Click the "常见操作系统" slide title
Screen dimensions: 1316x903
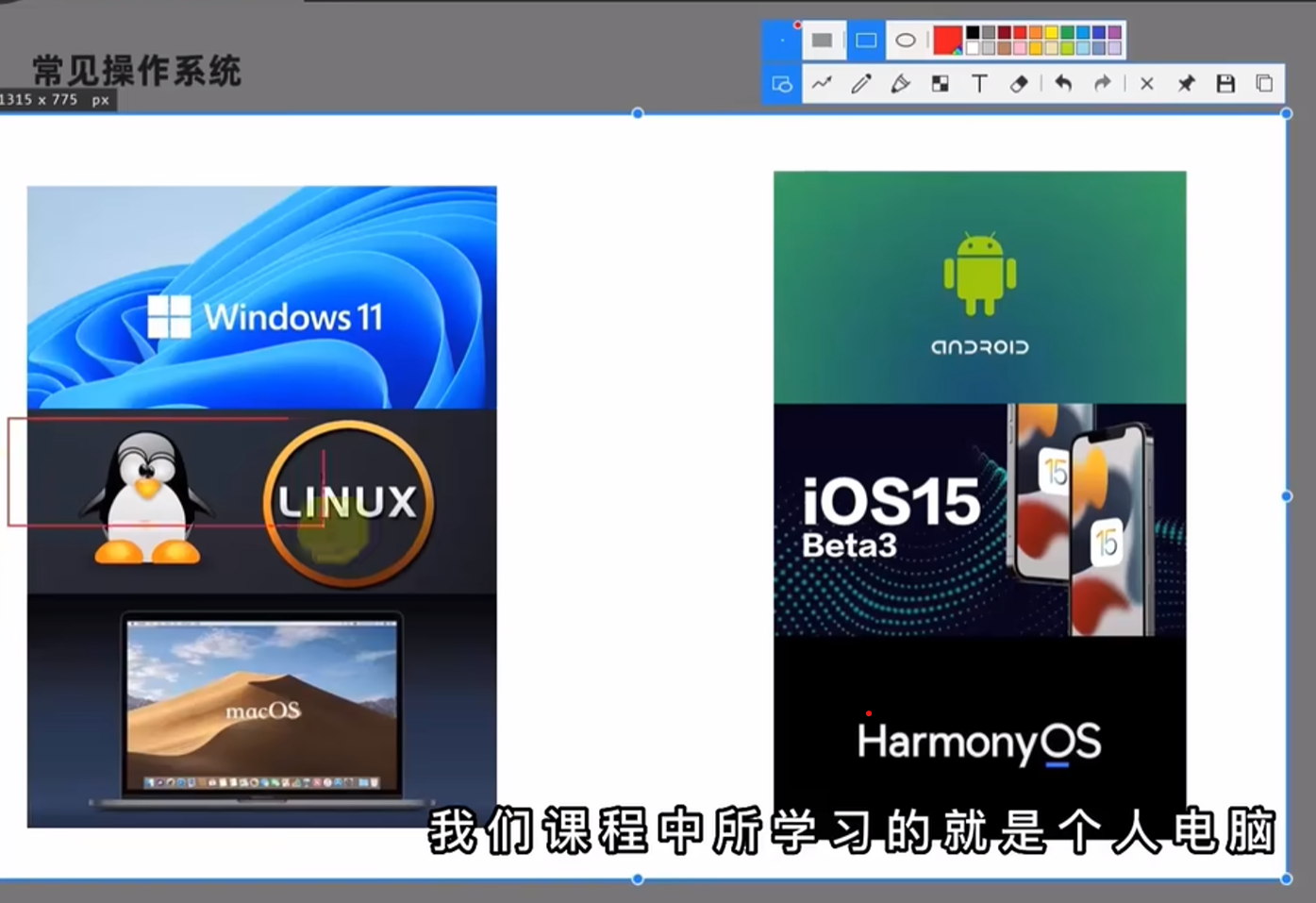pyautogui.click(x=138, y=71)
